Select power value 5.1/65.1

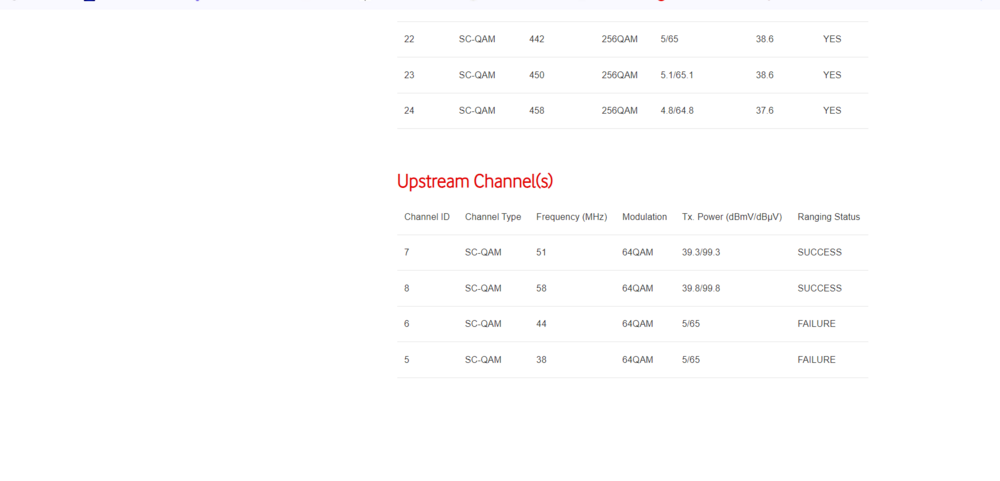[677, 75]
